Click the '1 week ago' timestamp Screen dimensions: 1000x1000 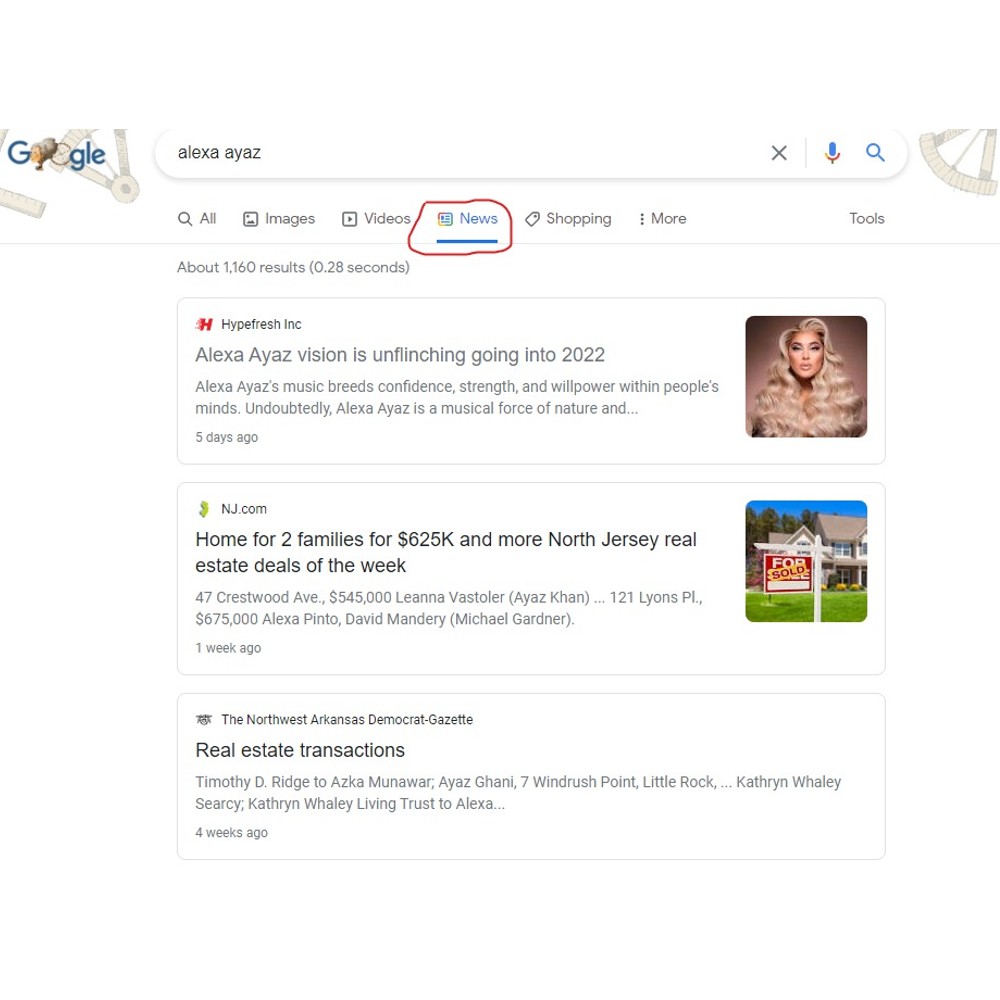pyautogui.click(x=228, y=648)
